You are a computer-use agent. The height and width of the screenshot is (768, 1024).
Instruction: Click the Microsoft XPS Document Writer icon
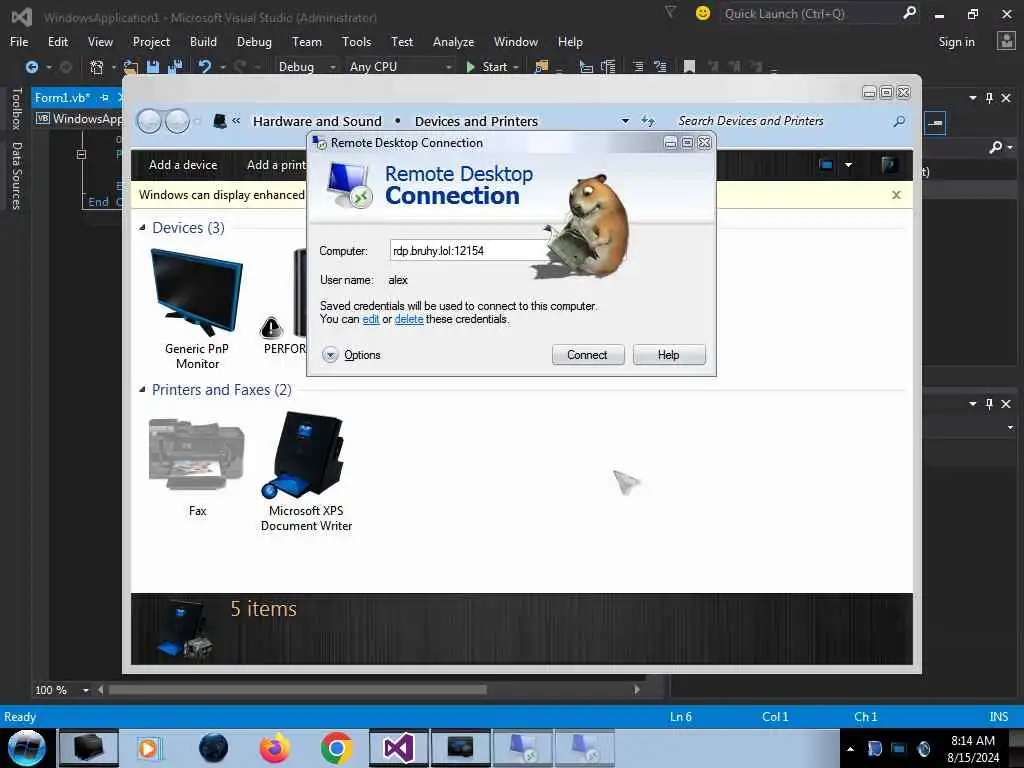304,455
